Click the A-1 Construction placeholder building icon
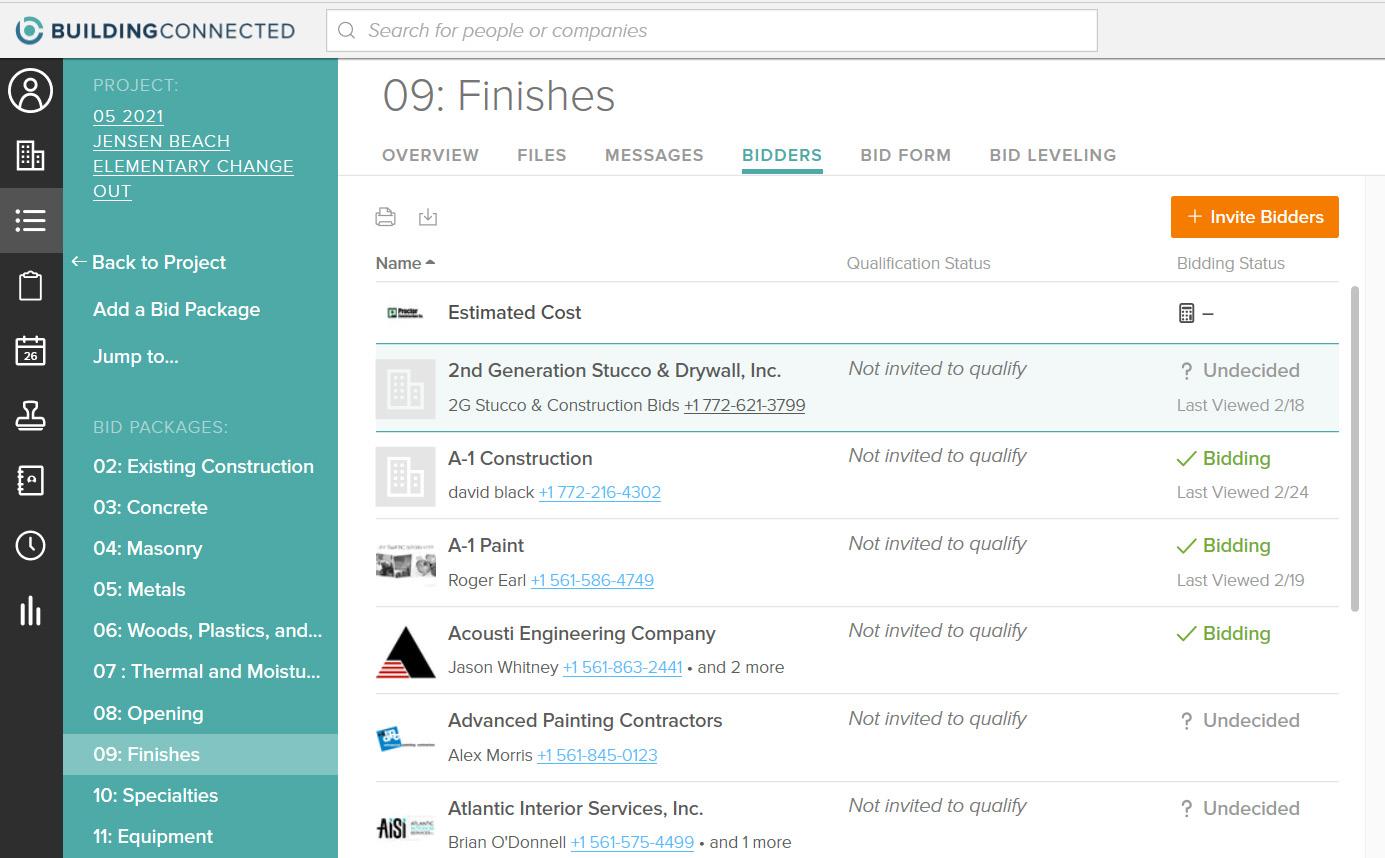The image size is (1385, 858). click(405, 476)
